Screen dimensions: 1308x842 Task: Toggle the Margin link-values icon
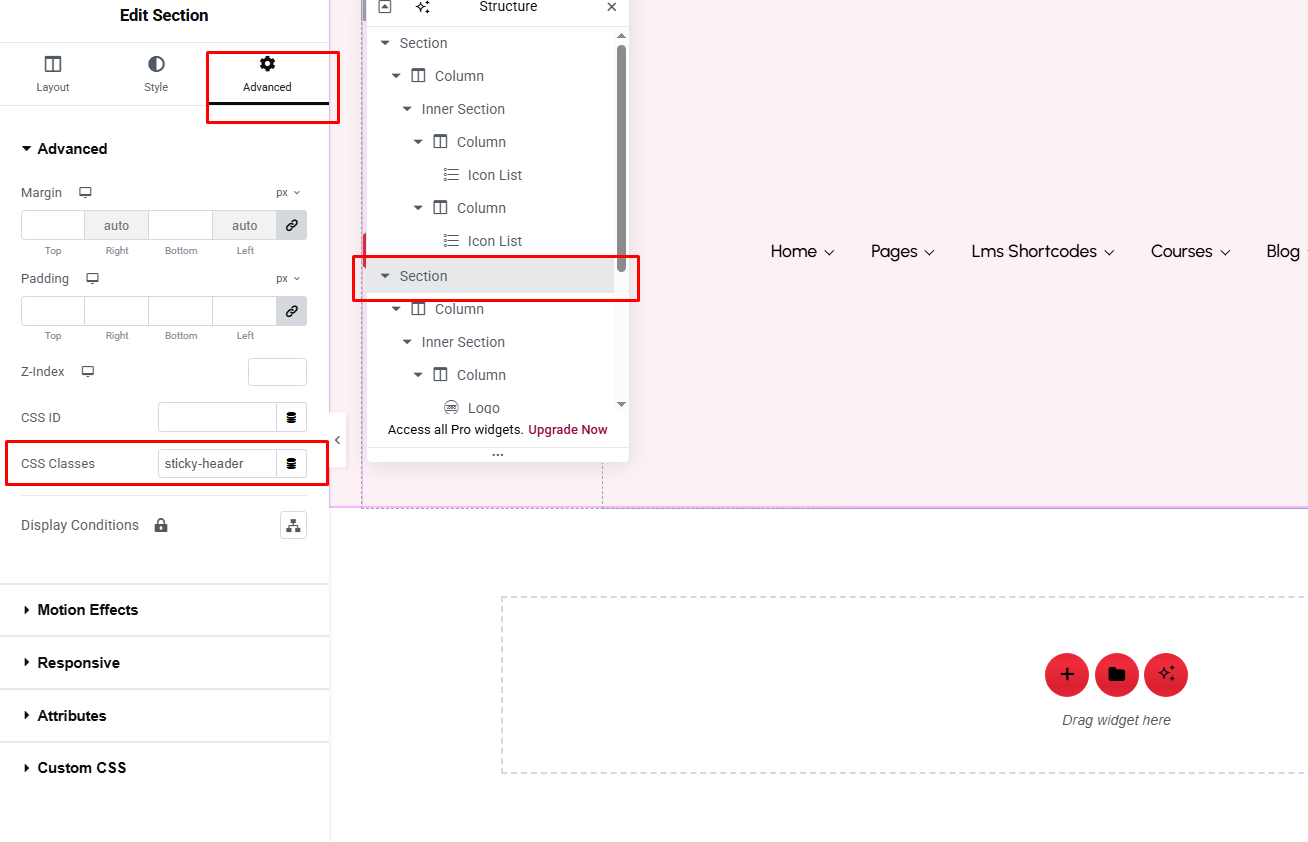[292, 225]
